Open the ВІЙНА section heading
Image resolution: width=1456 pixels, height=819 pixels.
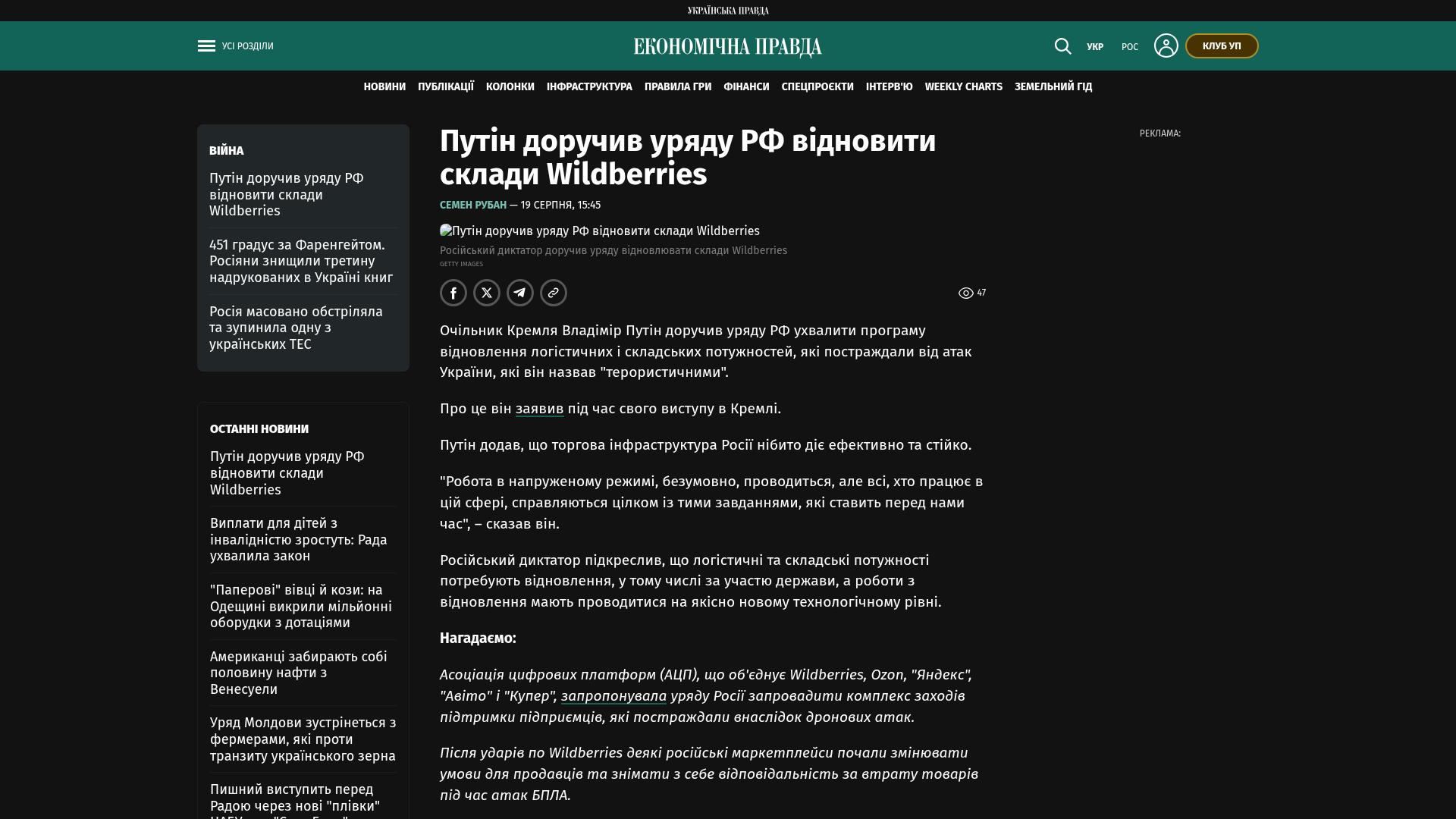tap(227, 151)
